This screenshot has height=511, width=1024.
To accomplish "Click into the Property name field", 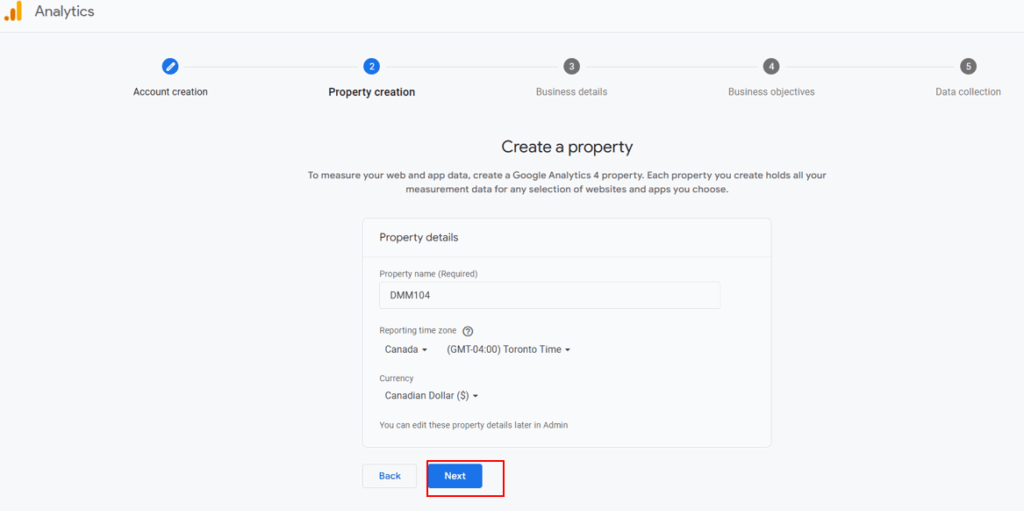I will pyautogui.click(x=550, y=295).
